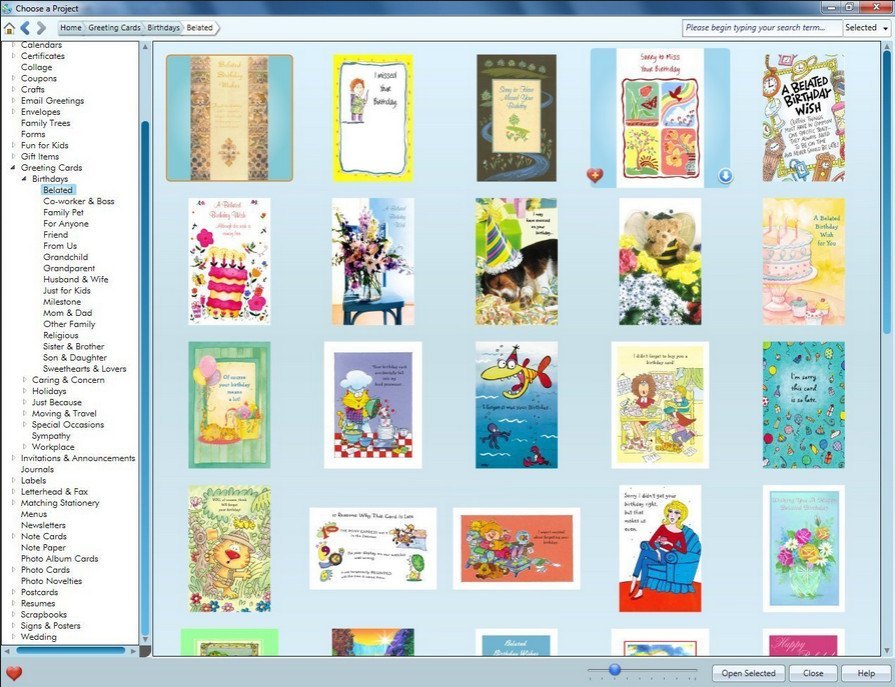The width and height of the screenshot is (895, 687).
Task: Click the thumbnail size slider handle
Action: (x=615, y=670)
